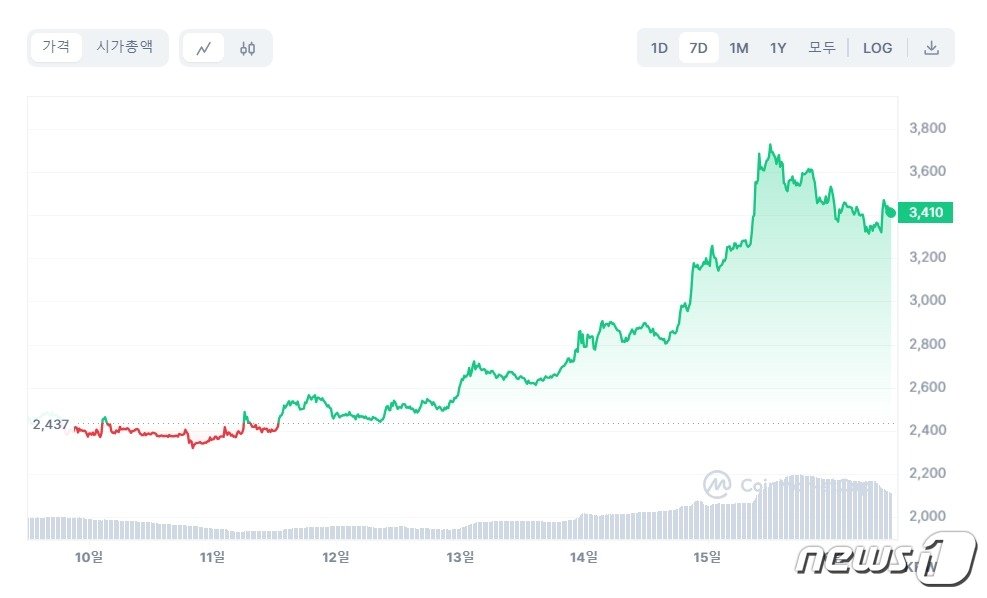The width and height of the screenshot is (987, 598).
Task: Click the 3,410 current price label
Action: click(x=926, y=212)
